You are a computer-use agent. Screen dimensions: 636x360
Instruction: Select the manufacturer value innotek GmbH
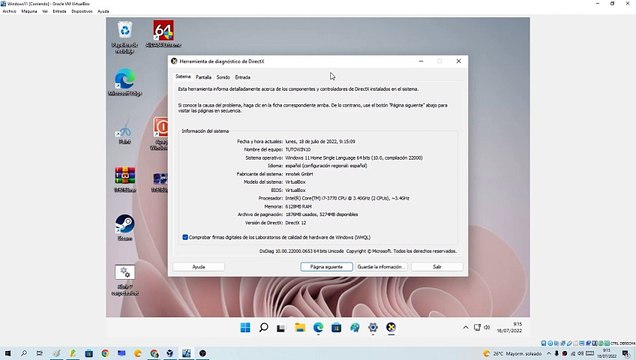pos(299,174)
